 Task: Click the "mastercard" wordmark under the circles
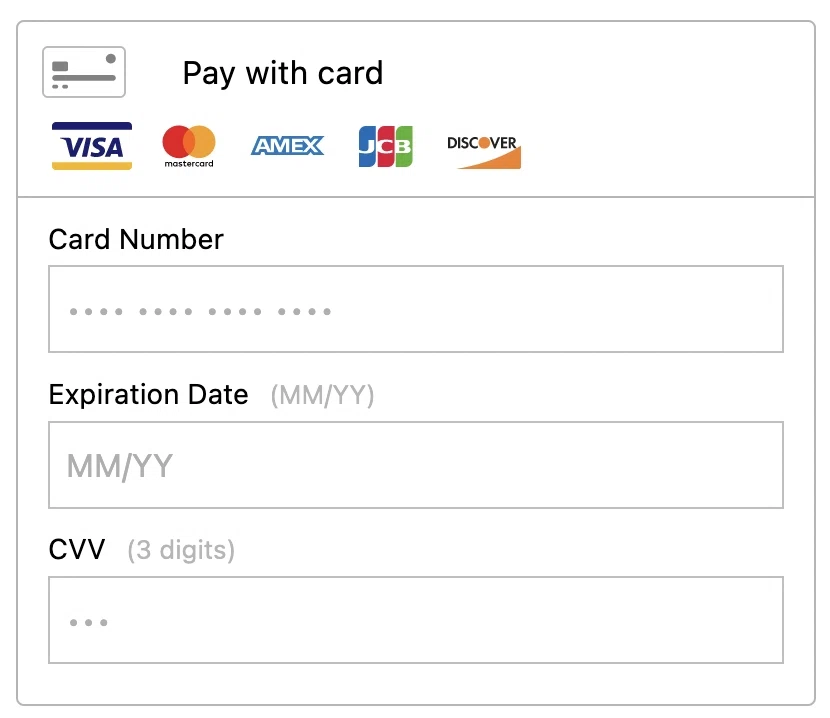tap(189, 163)
